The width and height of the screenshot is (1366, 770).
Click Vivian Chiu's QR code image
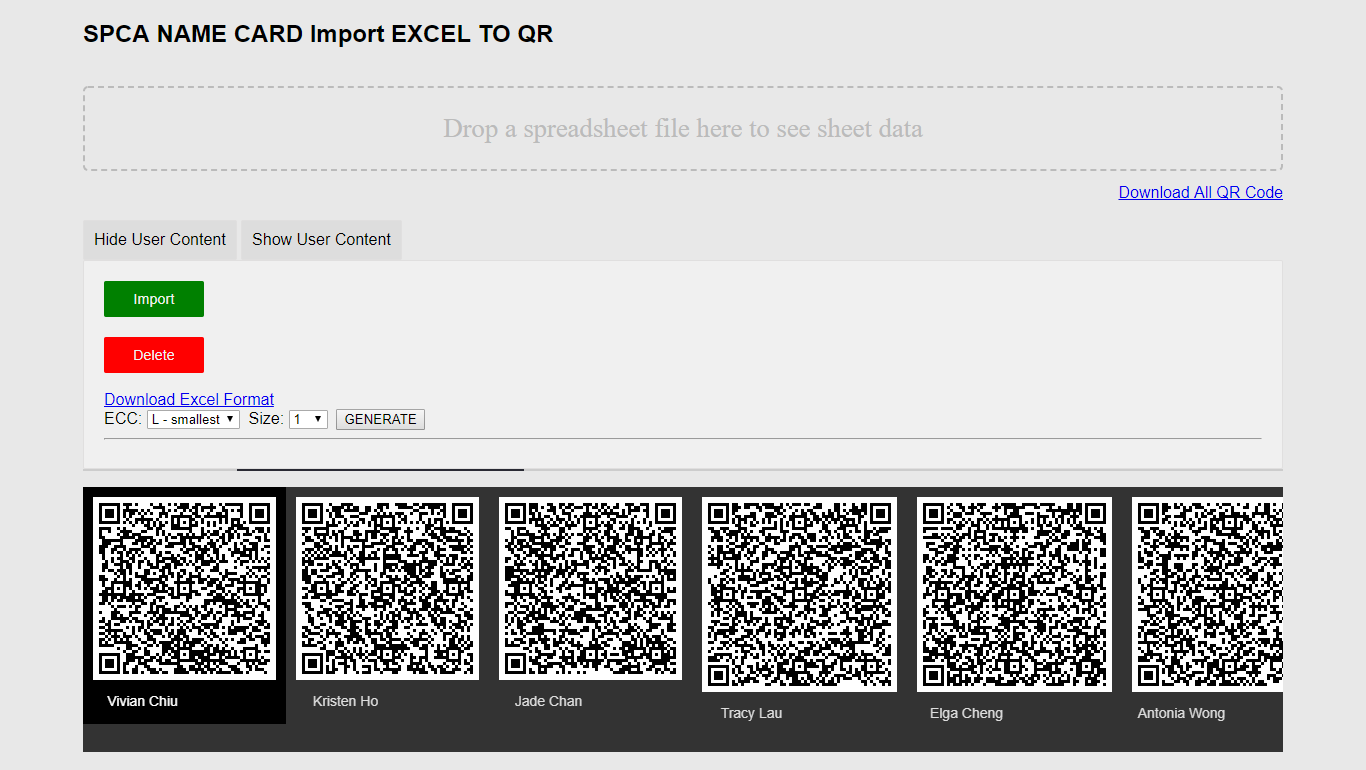coord(184,588)
